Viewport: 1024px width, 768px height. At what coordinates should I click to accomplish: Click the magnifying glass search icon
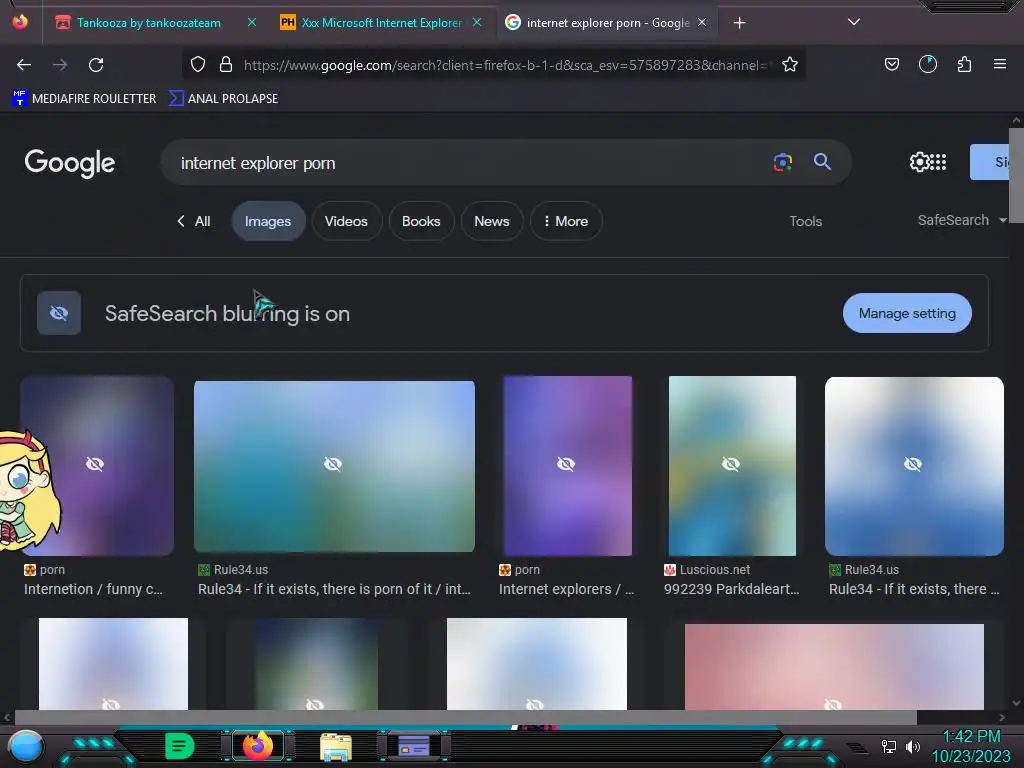[x=822, y=162]
